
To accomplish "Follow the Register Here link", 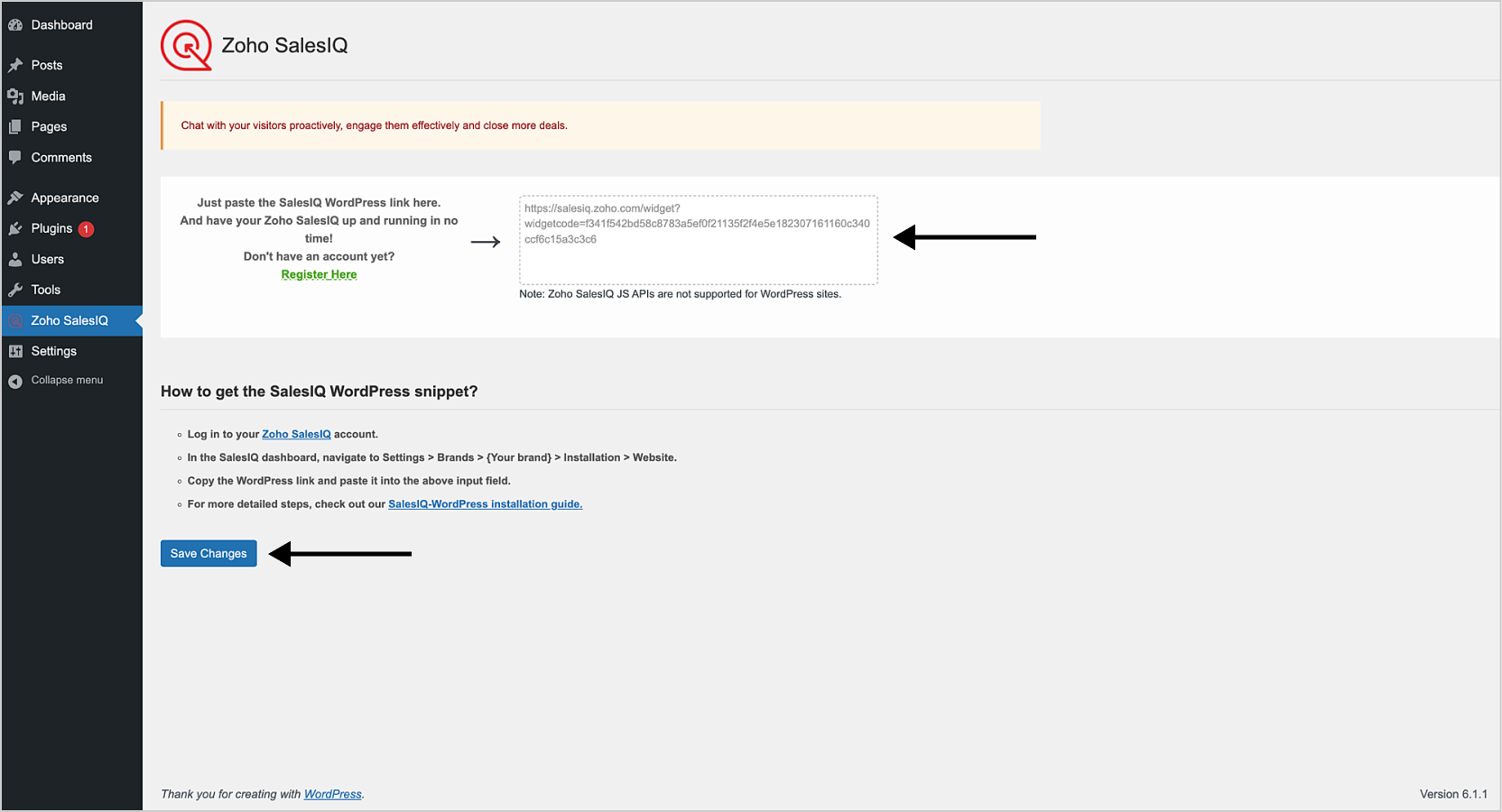I will point(319,274).
